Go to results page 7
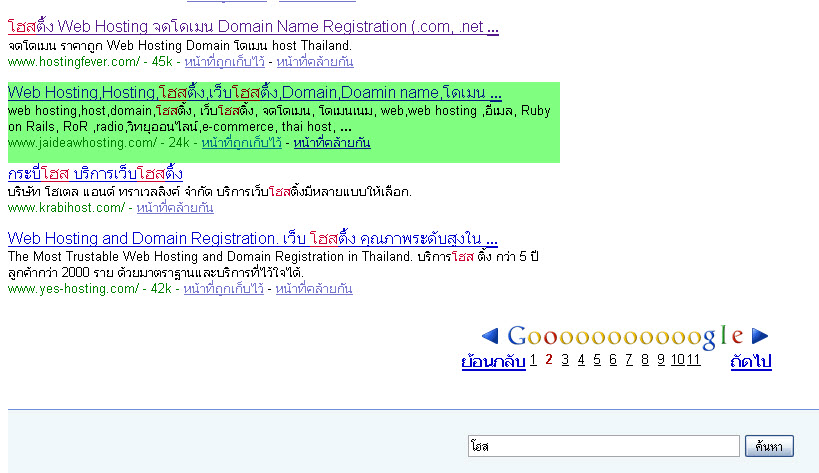 click(x=629, y=360)
